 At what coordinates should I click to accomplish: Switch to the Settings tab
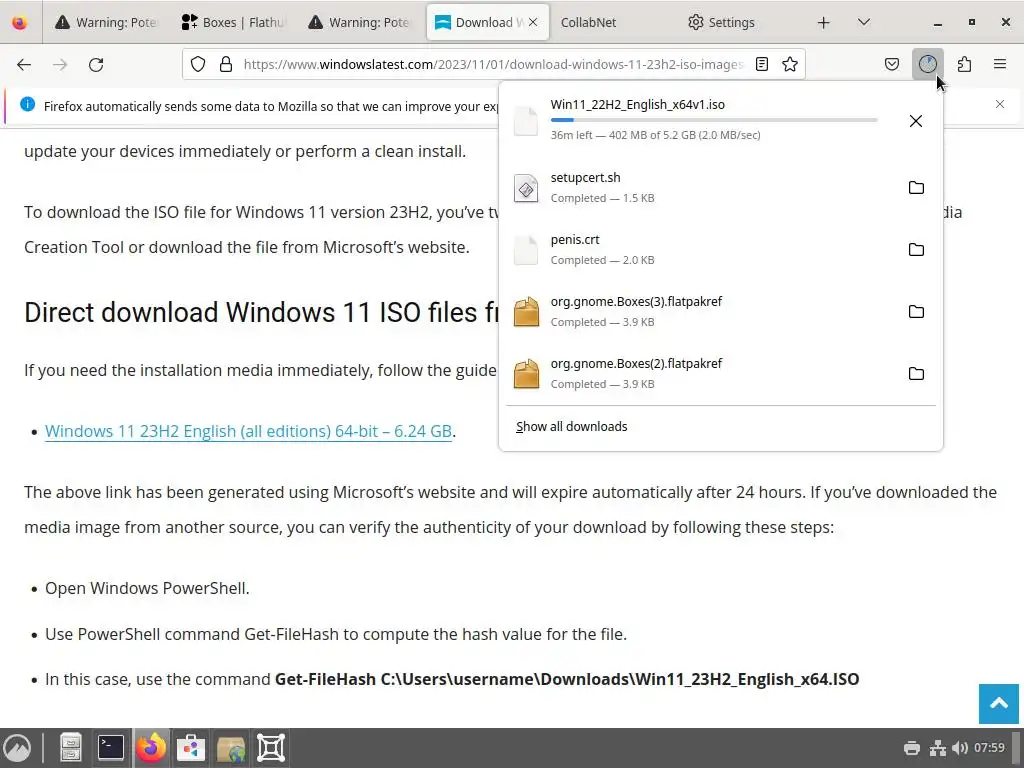(721, 22)
